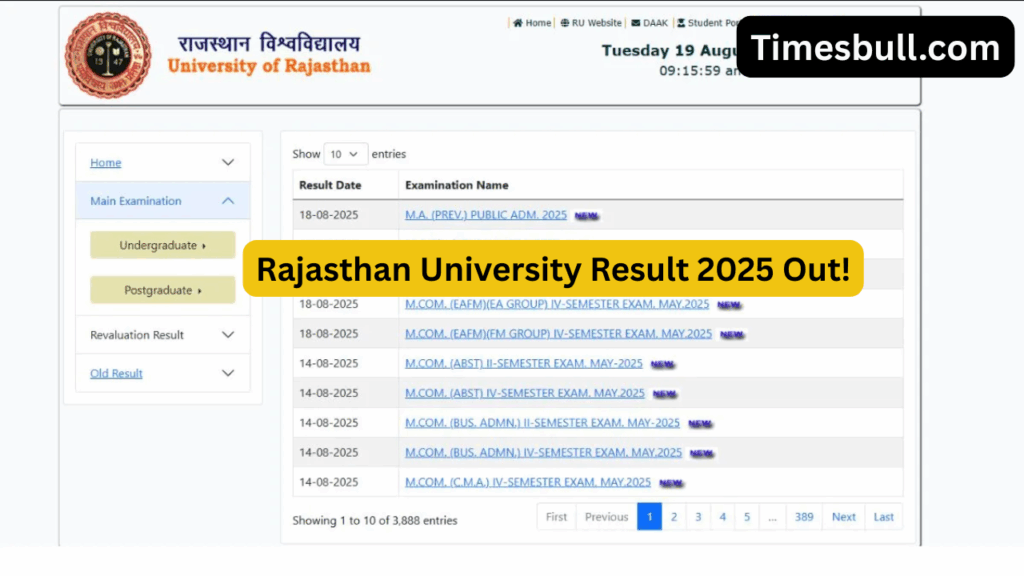The image size is (1024, 576).
Task: Open M.COM. (BUS. ADMN.) II-SEMESTER EXAM result
Action: pos(541,423)
